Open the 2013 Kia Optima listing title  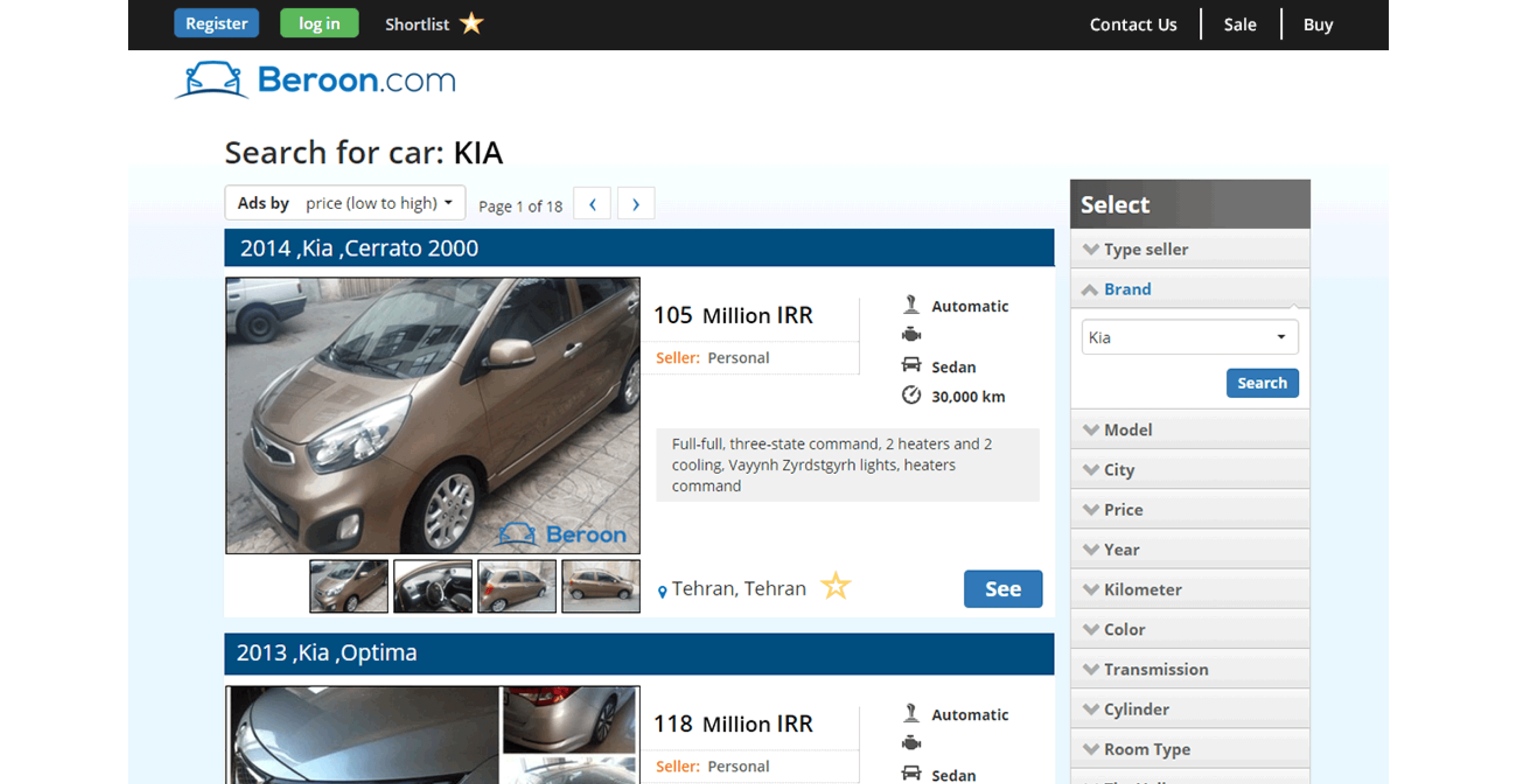pos(327,653)
